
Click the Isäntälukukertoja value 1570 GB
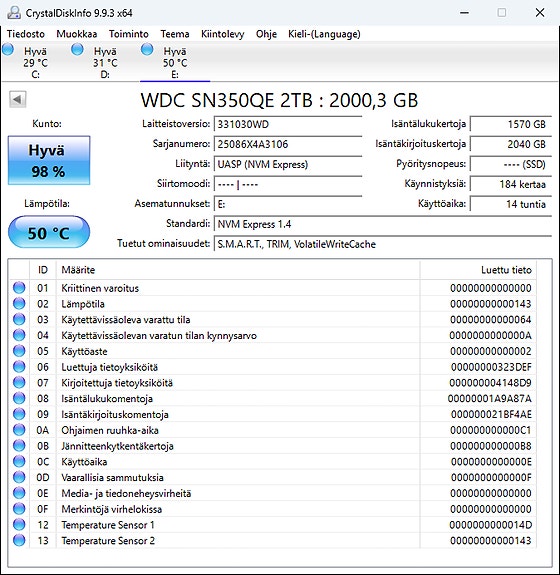tap(511, 124)
